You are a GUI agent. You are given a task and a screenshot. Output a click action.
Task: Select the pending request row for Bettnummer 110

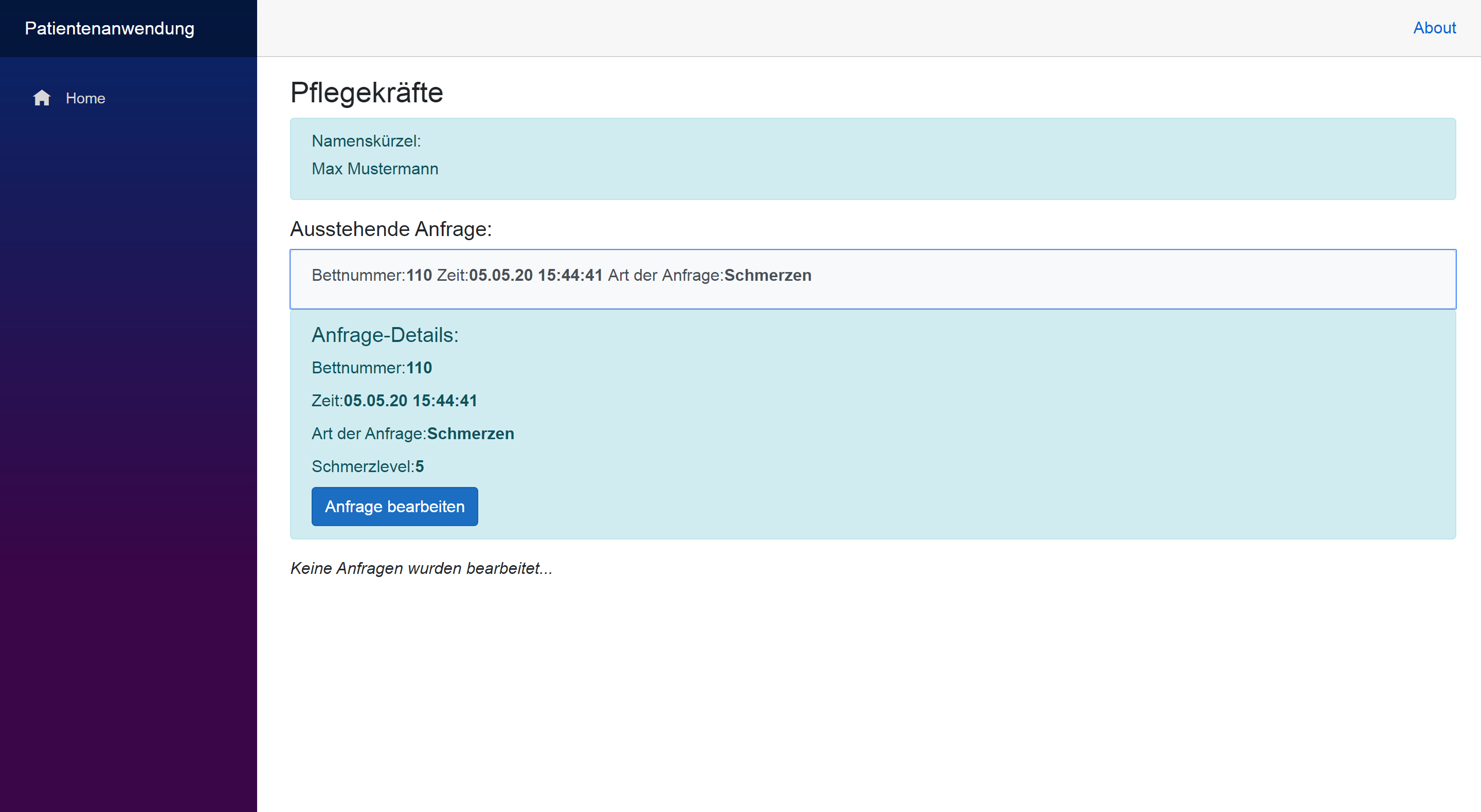point(873,279)
